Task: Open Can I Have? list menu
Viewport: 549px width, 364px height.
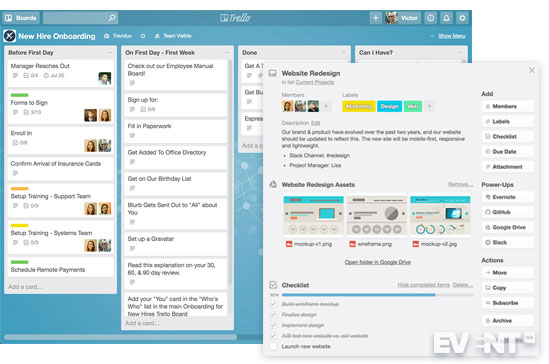Action: click(460, 52)
